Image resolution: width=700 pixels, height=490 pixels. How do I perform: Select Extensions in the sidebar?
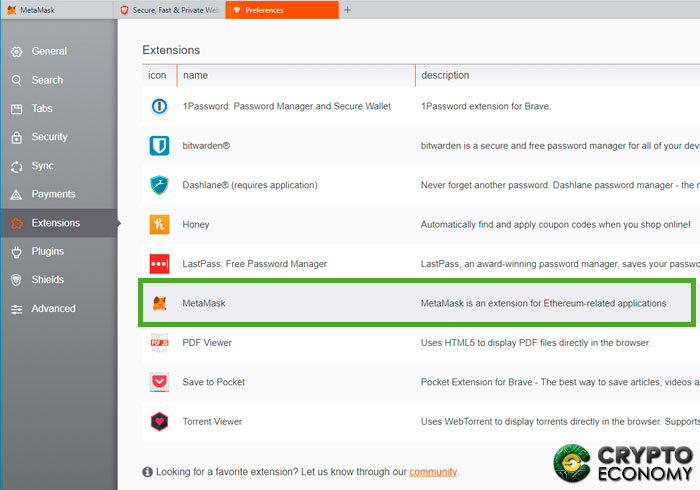[x=59, y=223]
